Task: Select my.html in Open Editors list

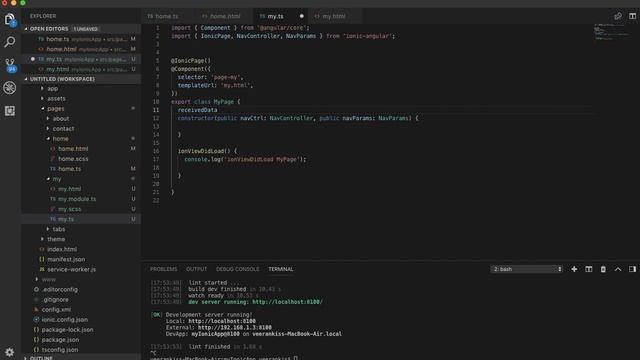Action: pos(81,69)
